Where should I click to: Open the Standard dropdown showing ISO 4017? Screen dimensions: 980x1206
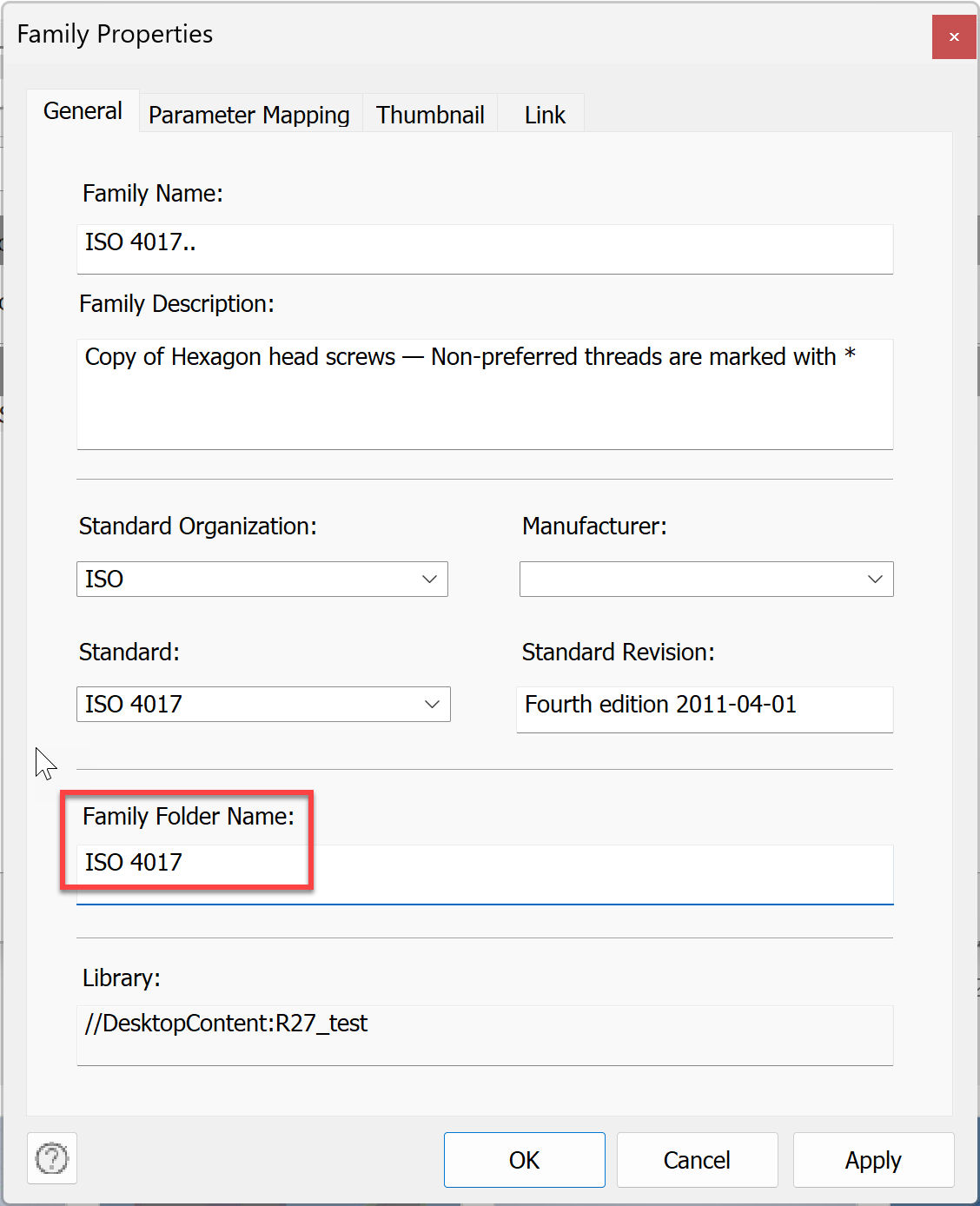pyautogui.click(x=261, y=705)
